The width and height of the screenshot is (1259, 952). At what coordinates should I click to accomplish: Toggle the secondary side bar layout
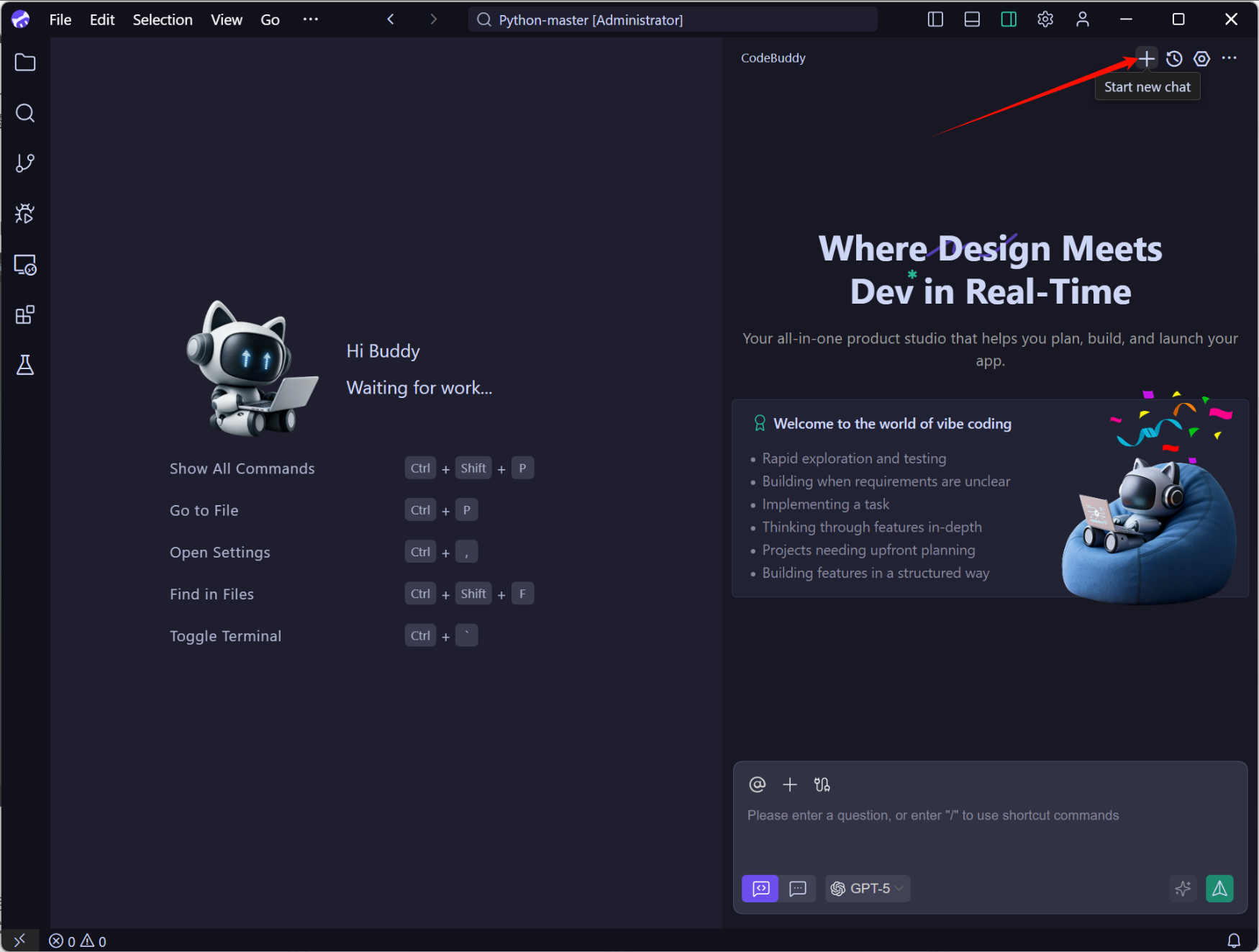click(x=1009, y=19)
